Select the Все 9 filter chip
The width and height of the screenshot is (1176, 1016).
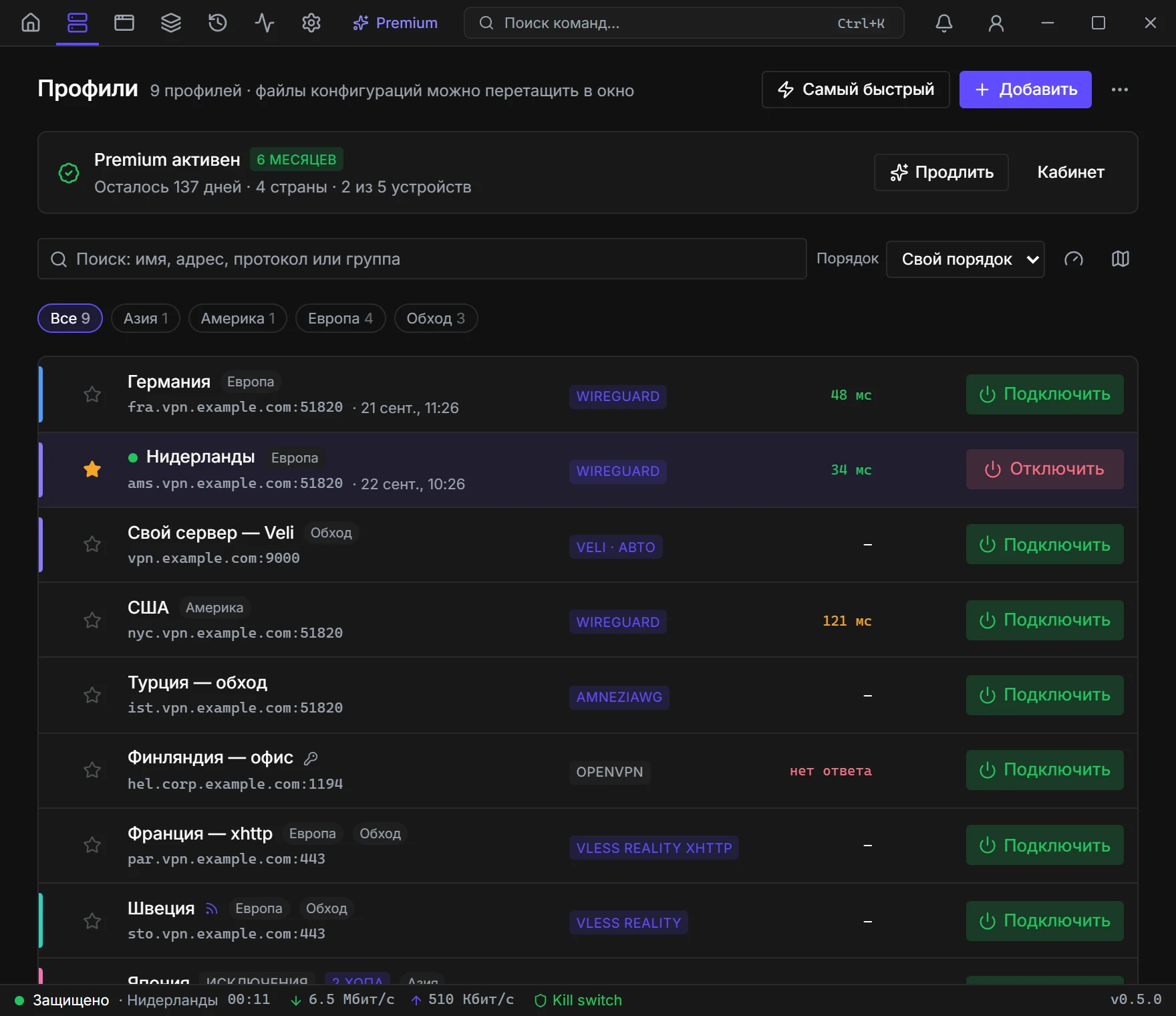70,318
